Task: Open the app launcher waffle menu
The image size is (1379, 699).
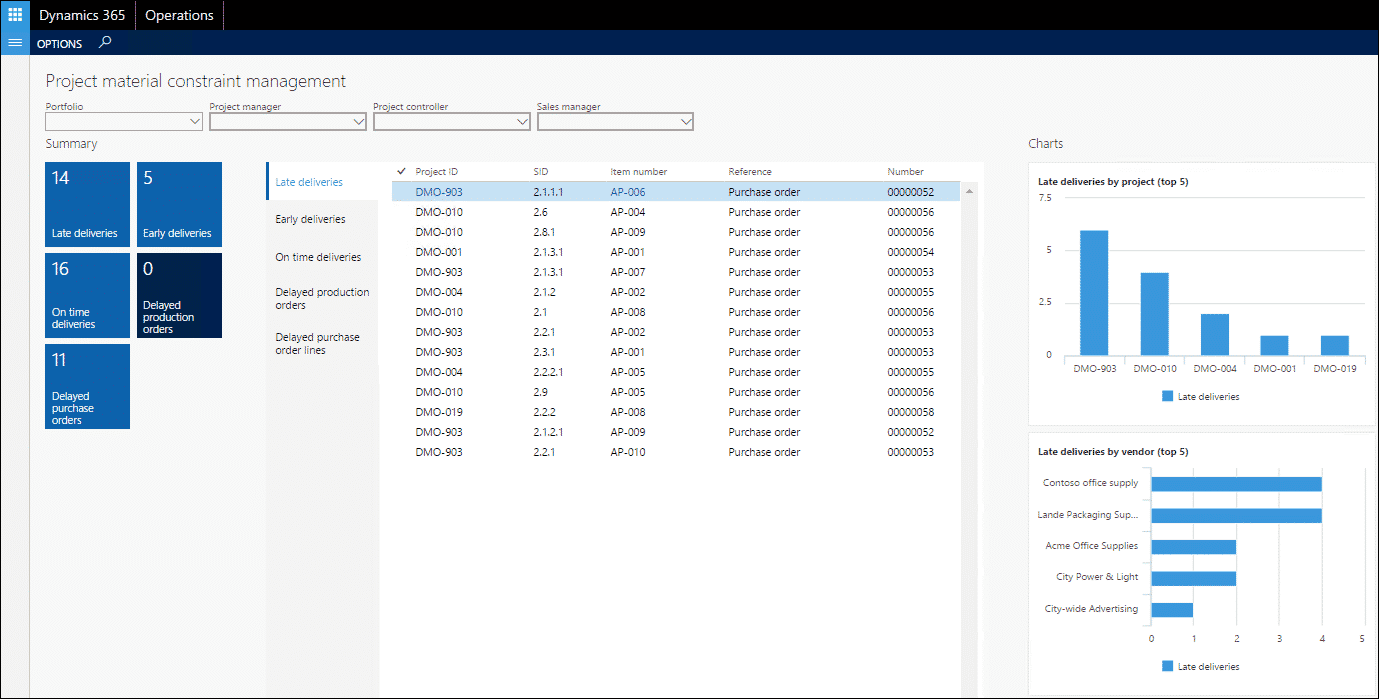Action: click(x=15, y=15)
